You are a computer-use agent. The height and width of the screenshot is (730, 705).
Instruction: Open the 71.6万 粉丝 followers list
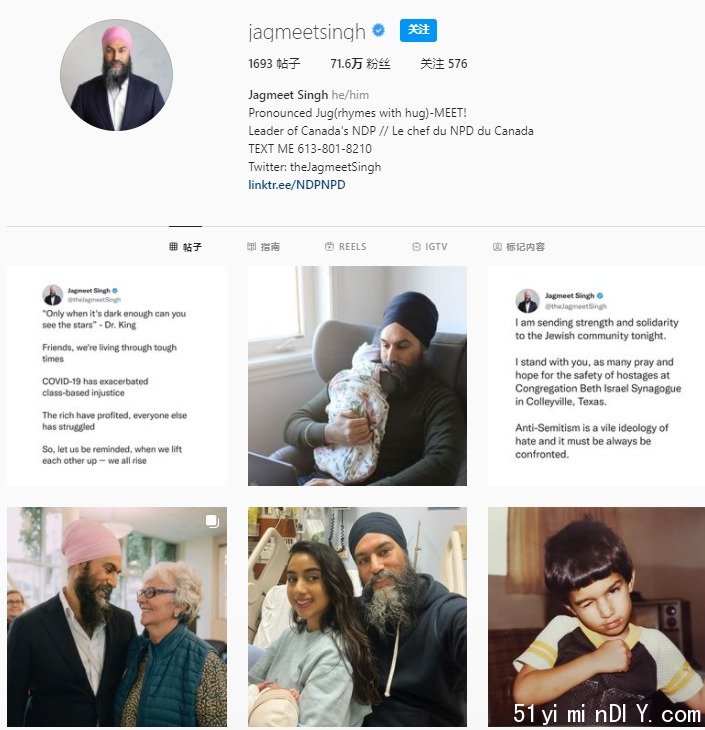[x=360, y=64]
